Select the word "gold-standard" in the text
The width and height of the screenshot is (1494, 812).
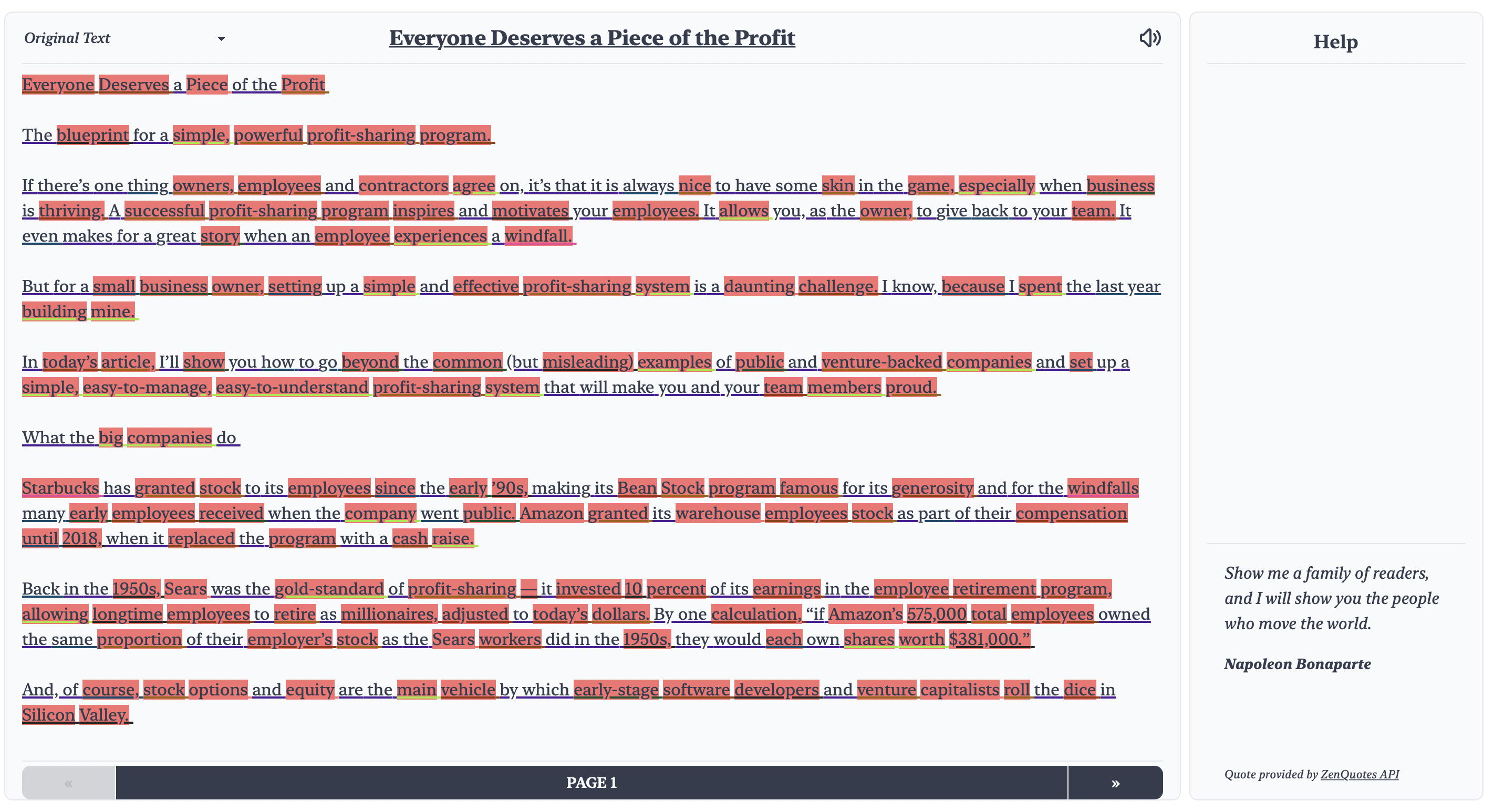[329, 589]
